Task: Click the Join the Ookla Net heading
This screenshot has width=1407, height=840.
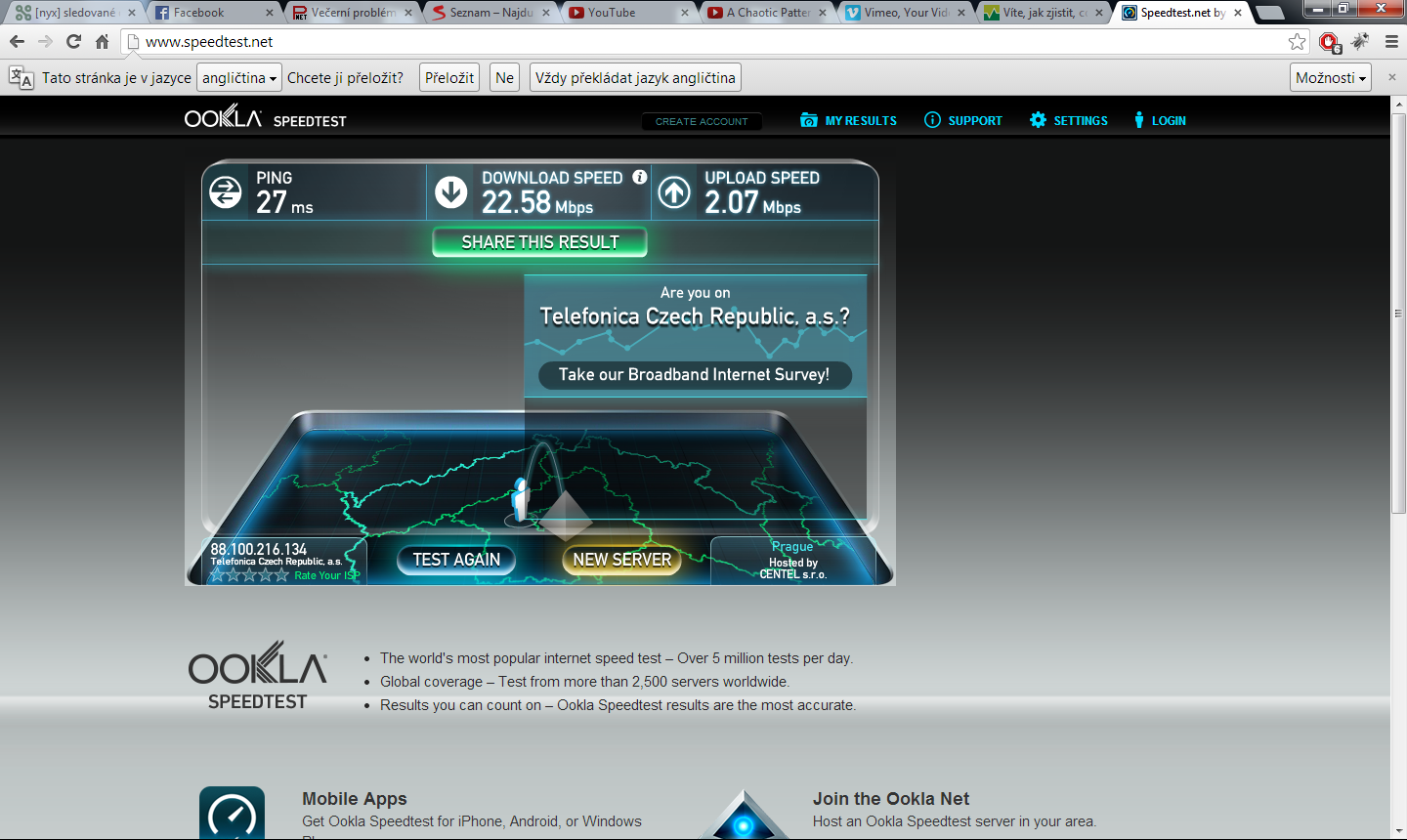Action: (891, 799)
